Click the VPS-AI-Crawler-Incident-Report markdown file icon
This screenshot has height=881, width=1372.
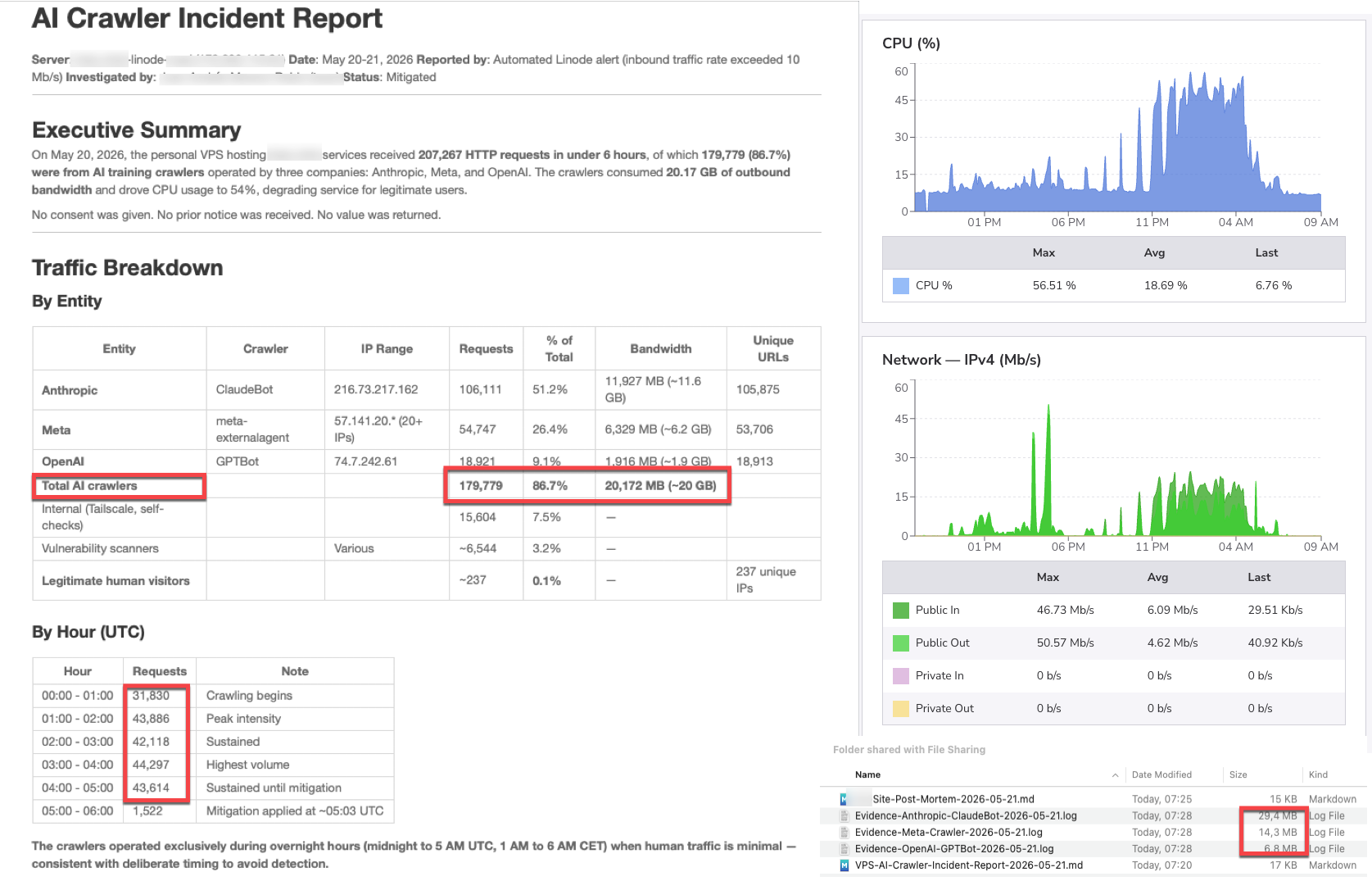pyautogui.click(x=844, y=865)
